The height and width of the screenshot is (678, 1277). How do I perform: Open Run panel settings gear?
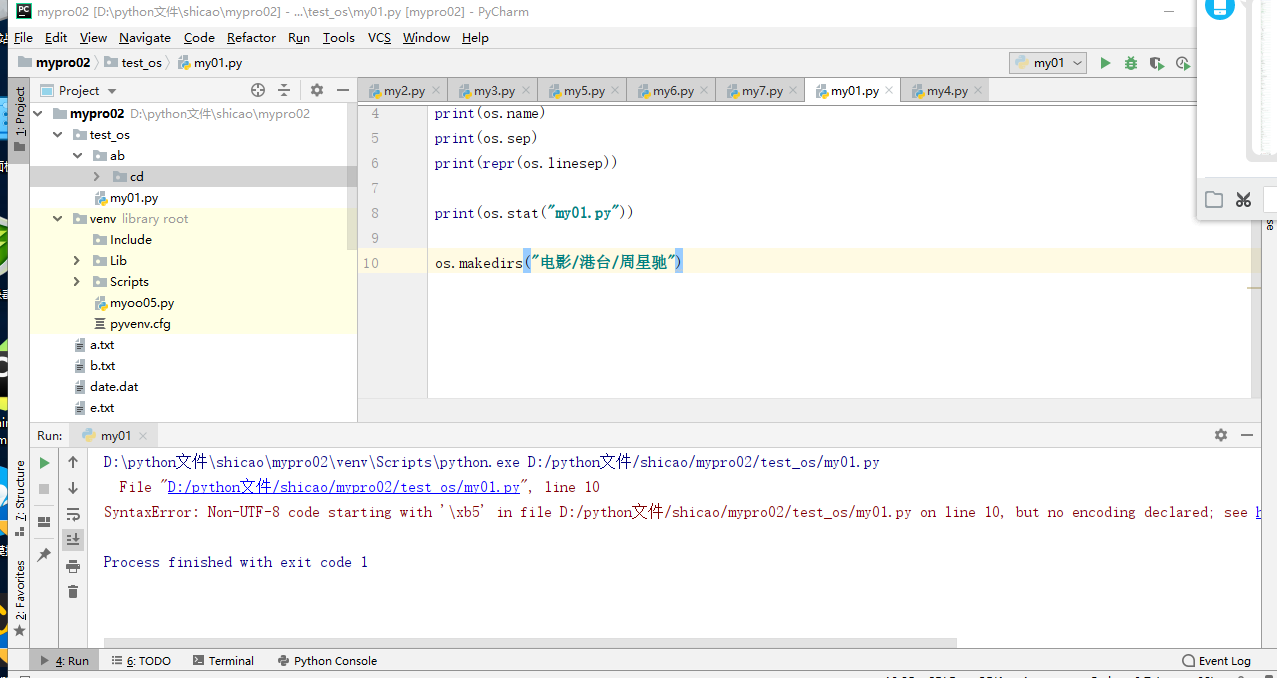click(x=1221, y=435)
